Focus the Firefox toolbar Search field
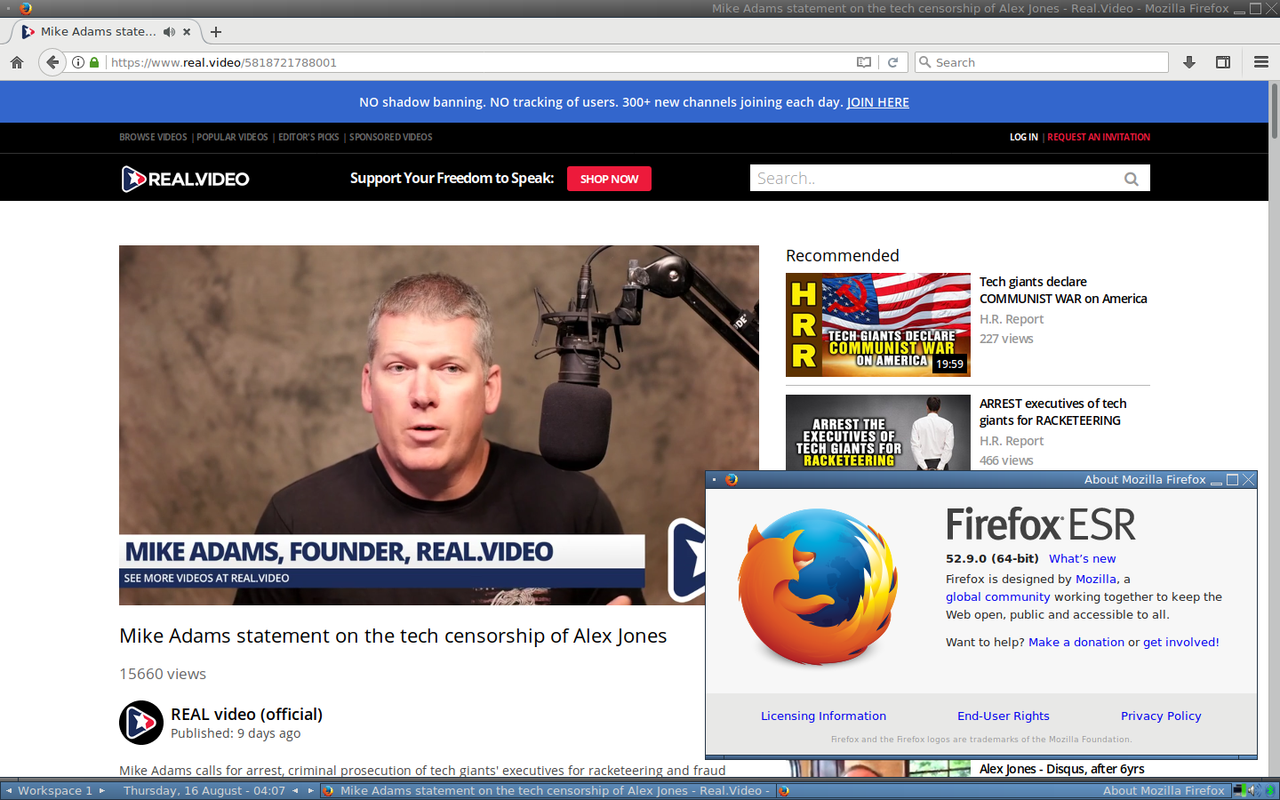The width and height of the screenshot is (1280, 800). click(x=1041, y=62)
